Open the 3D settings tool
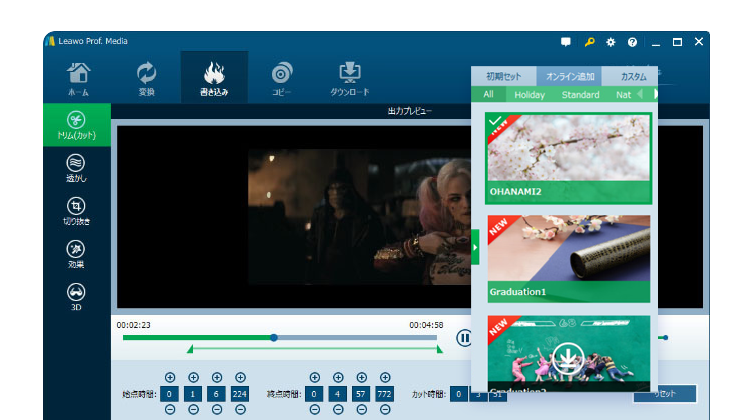The width and height of the screenshot is (744, 420). click(x=76, y=297)
